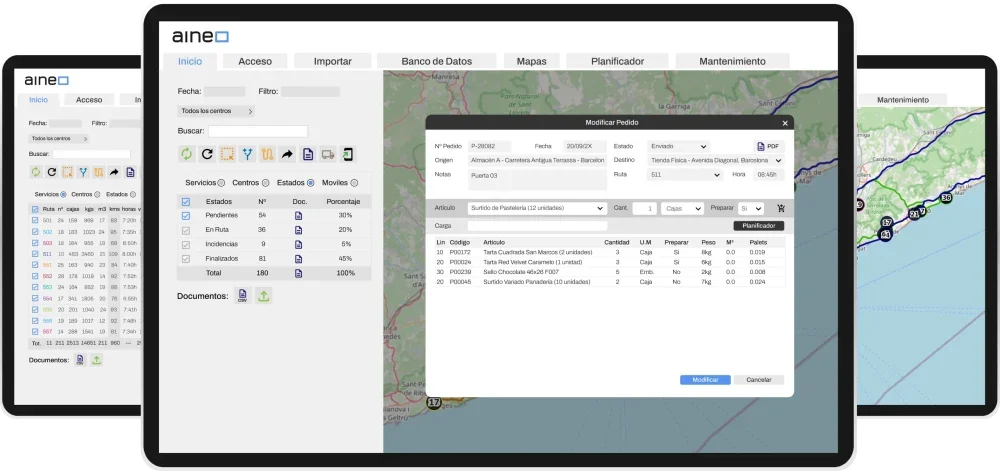Open the Cajas unit dropdown
Viewport: 1000px width, 471px height.
[682, 208]
